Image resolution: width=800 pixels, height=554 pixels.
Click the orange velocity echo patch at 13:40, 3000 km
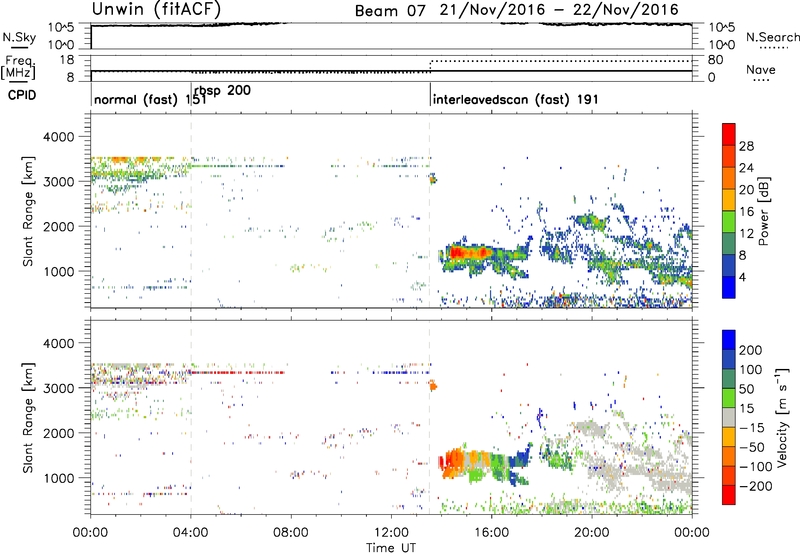433,386
